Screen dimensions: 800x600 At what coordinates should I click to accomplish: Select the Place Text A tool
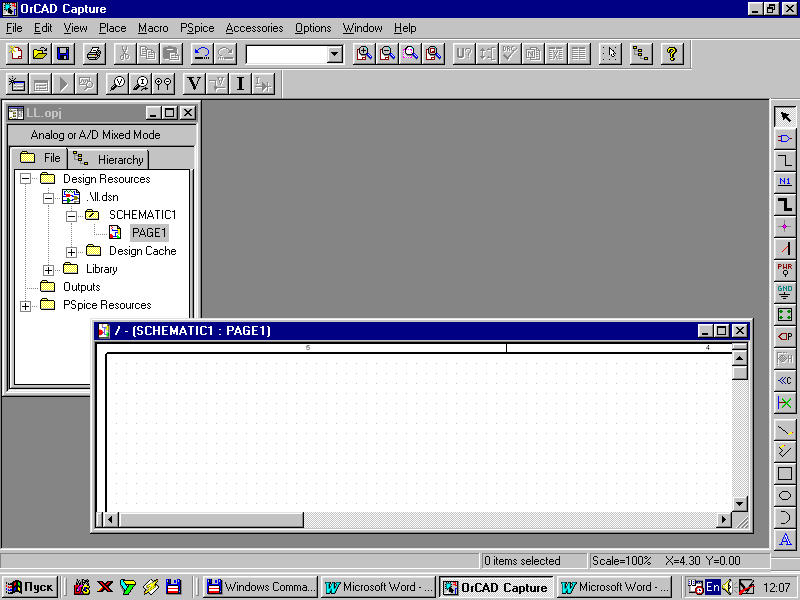[785, 539]
